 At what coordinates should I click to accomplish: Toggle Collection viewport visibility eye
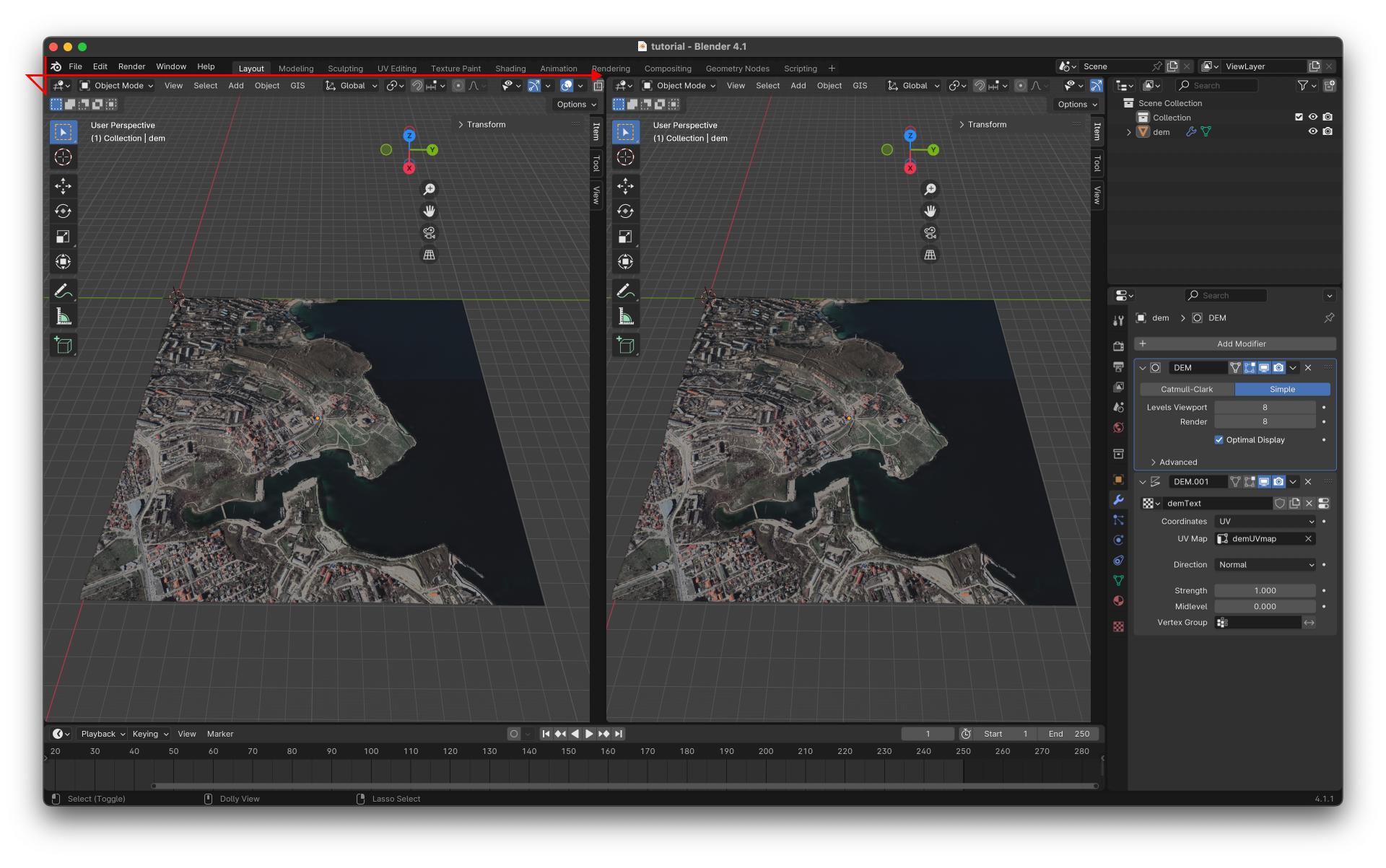click(x=1313, y=117)
